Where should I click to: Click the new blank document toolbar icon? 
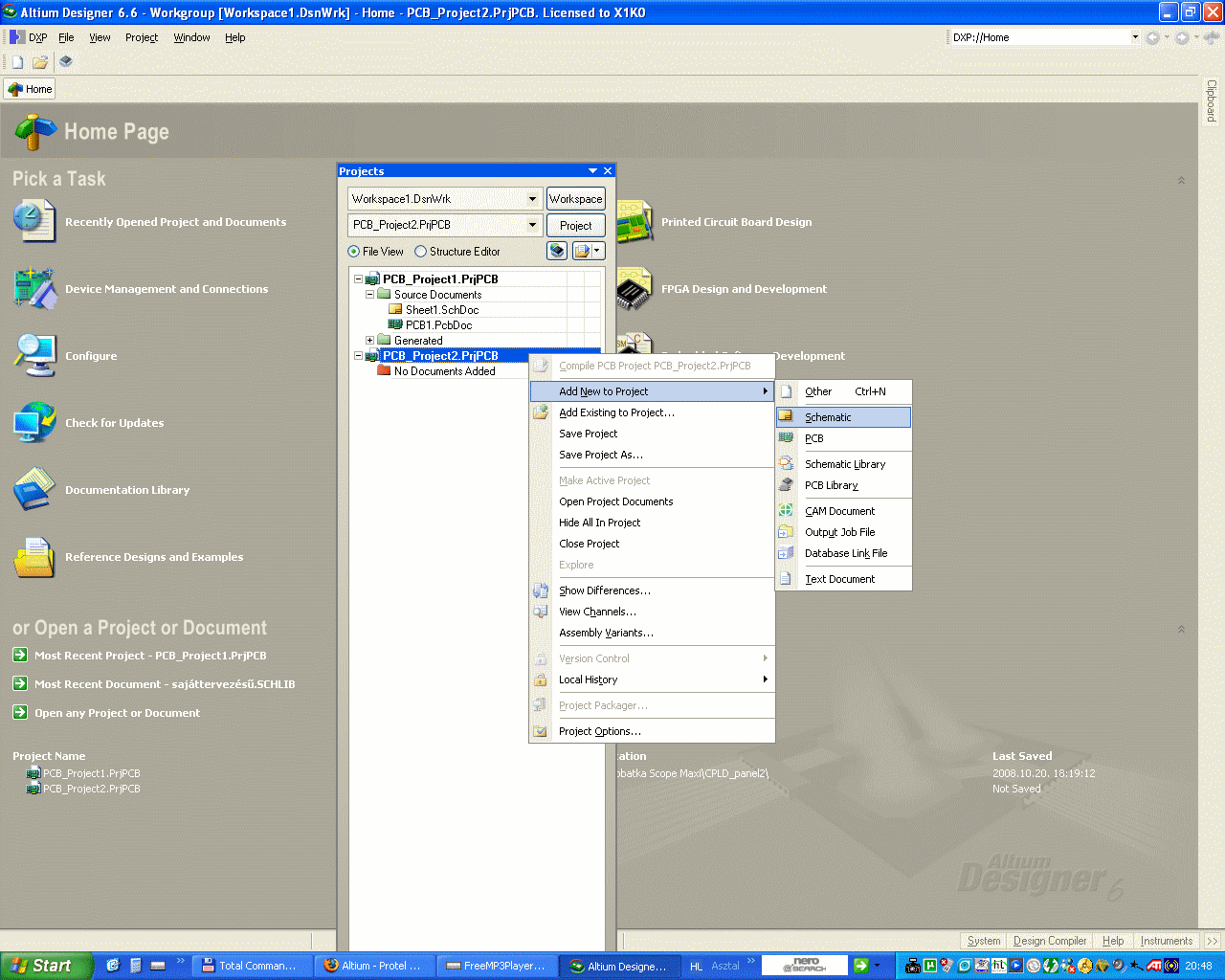tap(17, 62)
